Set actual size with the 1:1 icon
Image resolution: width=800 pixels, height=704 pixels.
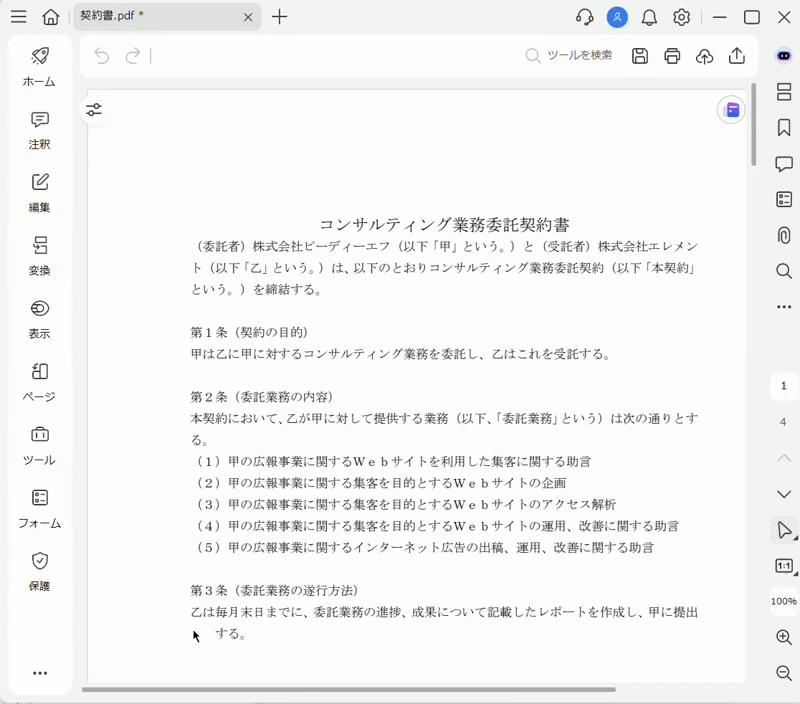pyautogui.click(x=785, y=566)
